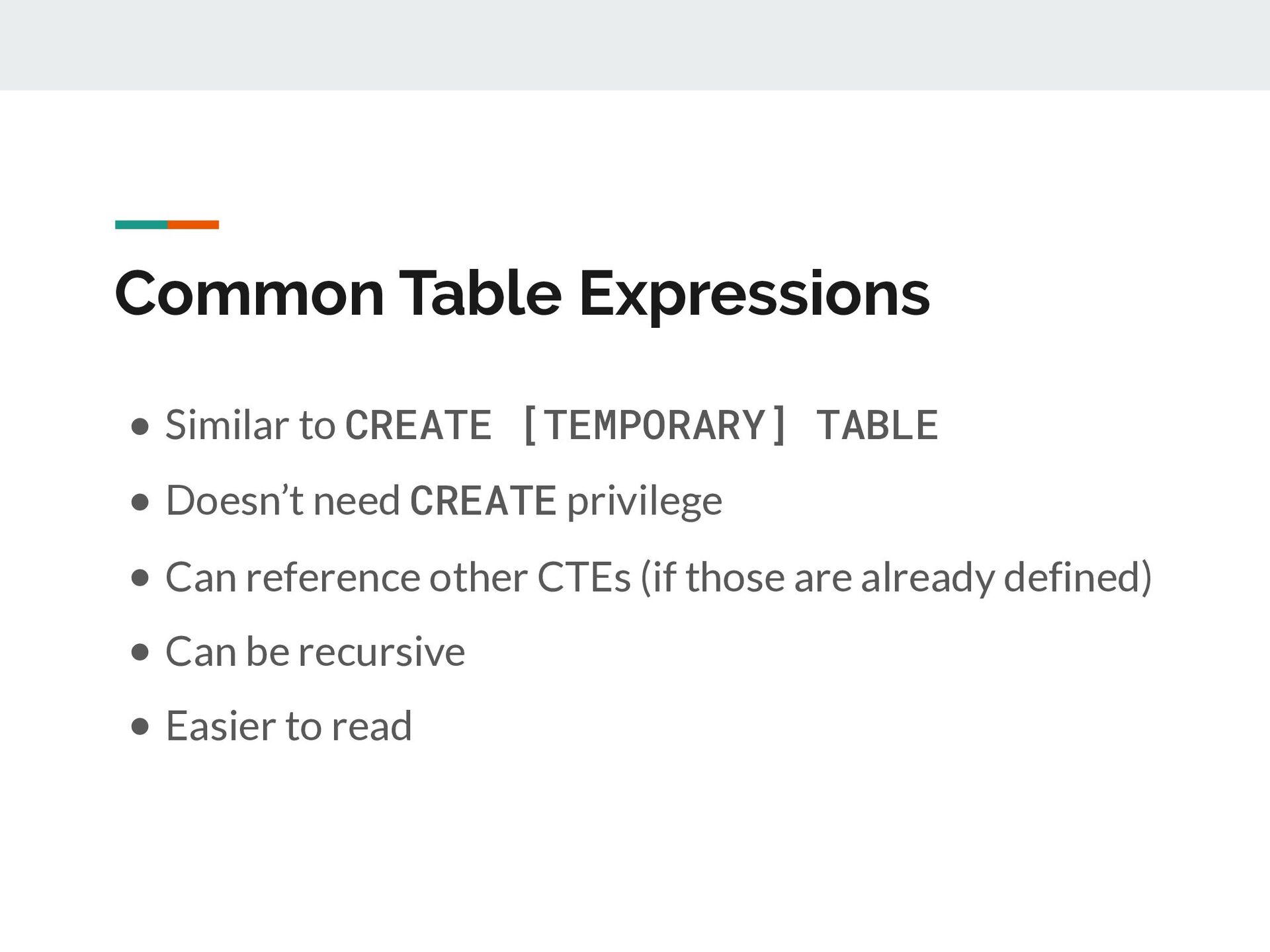This screenshot has height=952, width=1270.
Task: Select the orange accent bar above title
Action: point(193,225)
